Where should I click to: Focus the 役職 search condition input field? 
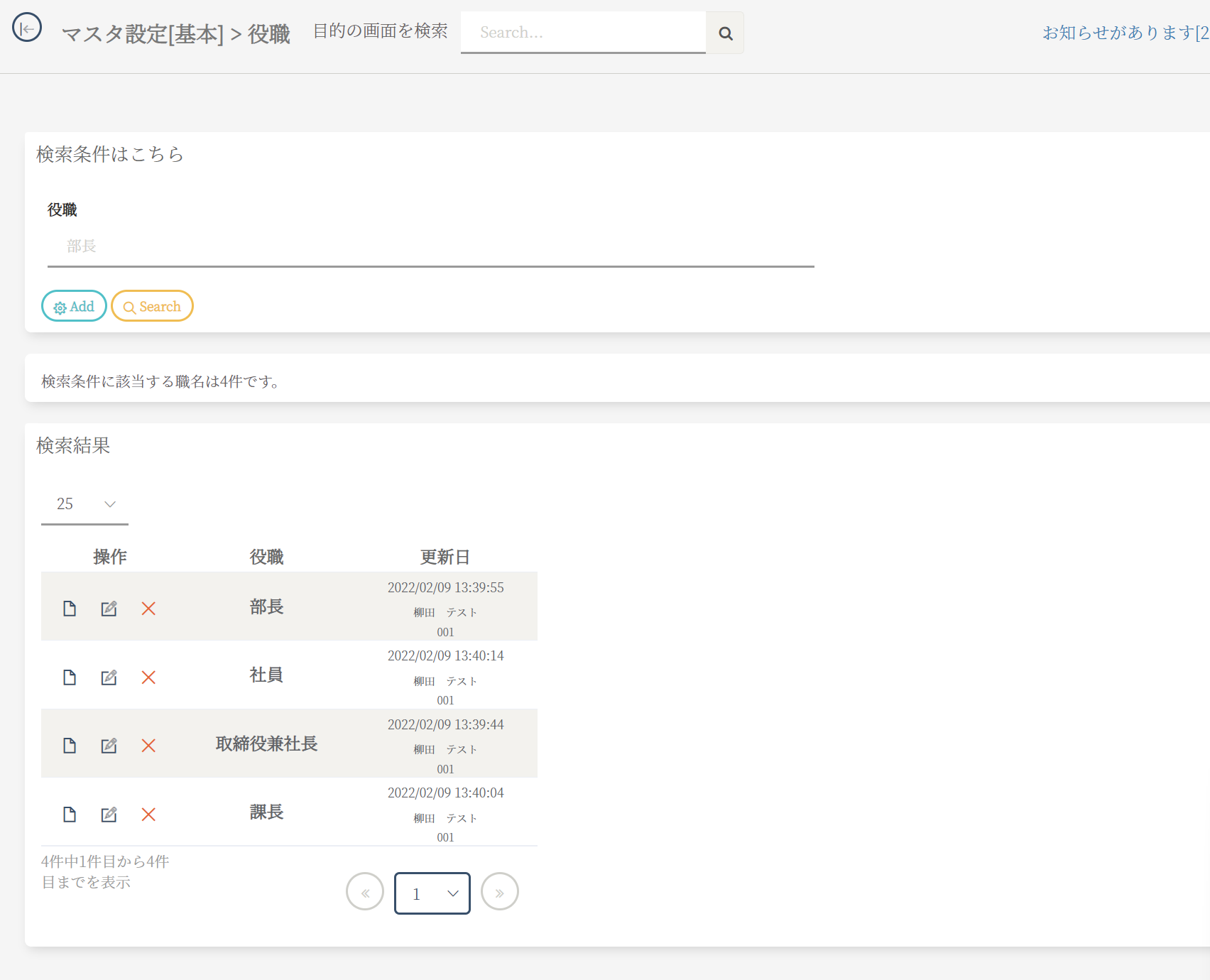click(x=430, y=246)
